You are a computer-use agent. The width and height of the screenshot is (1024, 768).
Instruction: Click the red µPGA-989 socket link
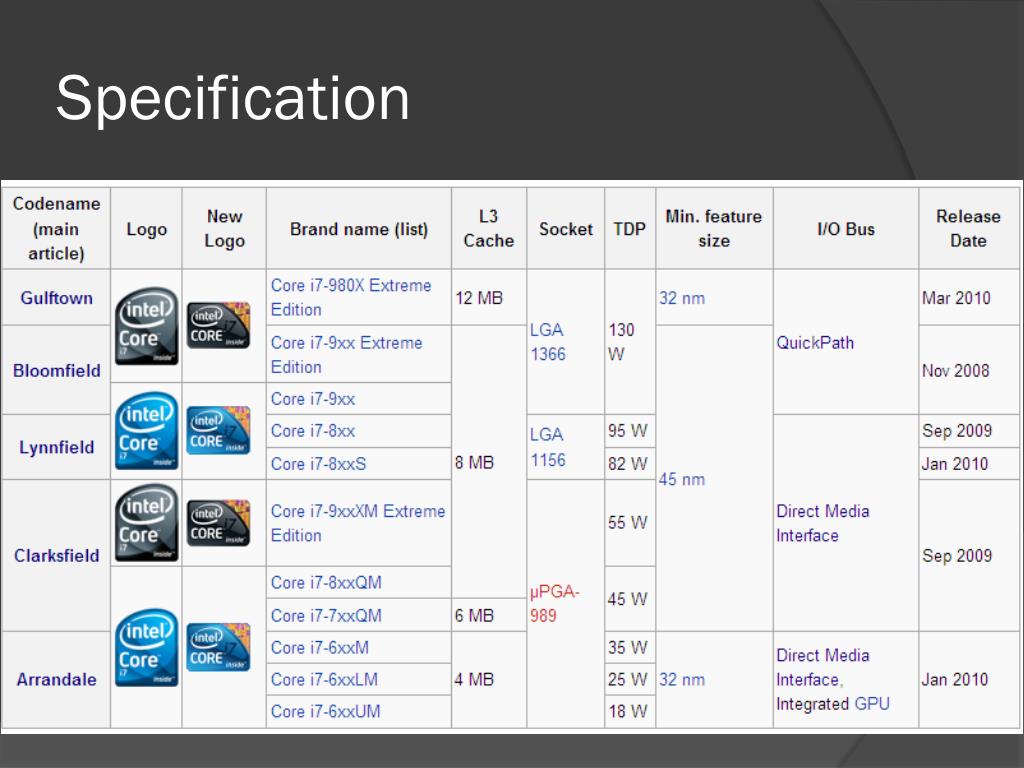(x=554, y=603)
